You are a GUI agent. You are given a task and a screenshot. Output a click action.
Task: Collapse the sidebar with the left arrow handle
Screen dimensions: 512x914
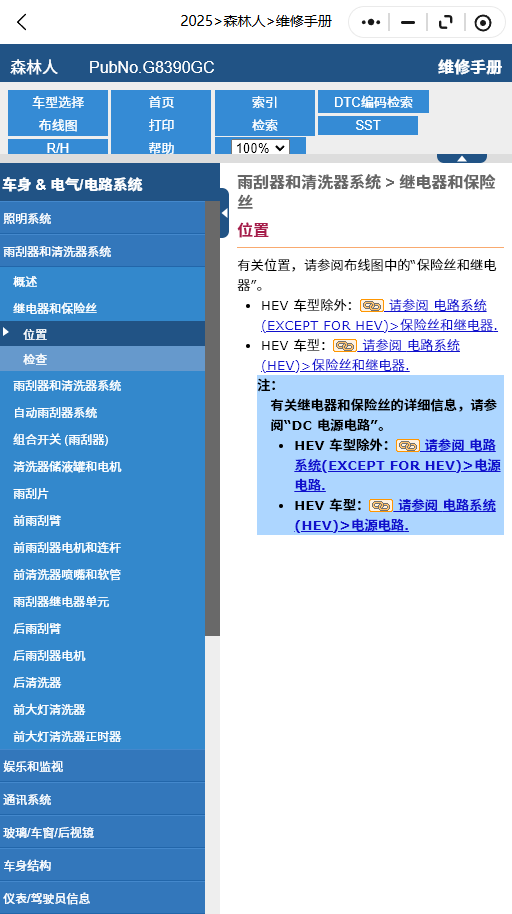tap(225, 213)
